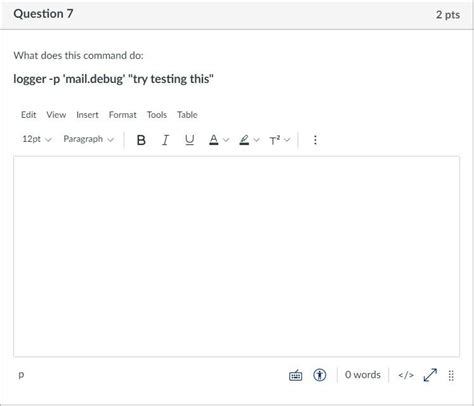
Task: Open the Edit menu
Action: (28, 115)
